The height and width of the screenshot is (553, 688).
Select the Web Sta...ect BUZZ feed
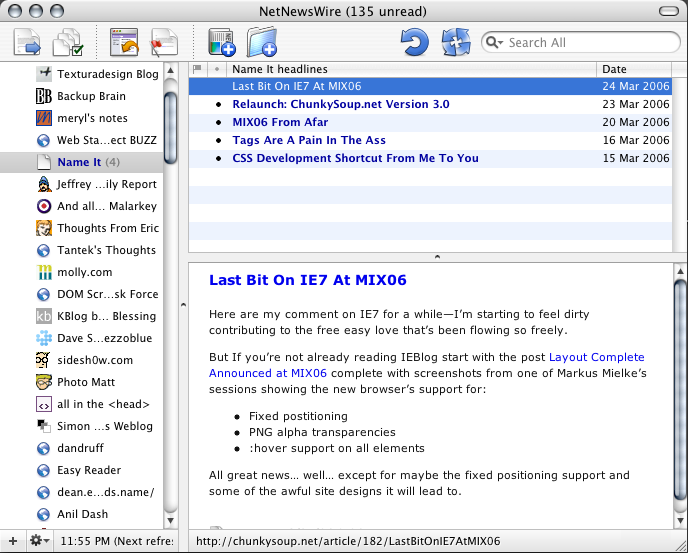(82, 140)
